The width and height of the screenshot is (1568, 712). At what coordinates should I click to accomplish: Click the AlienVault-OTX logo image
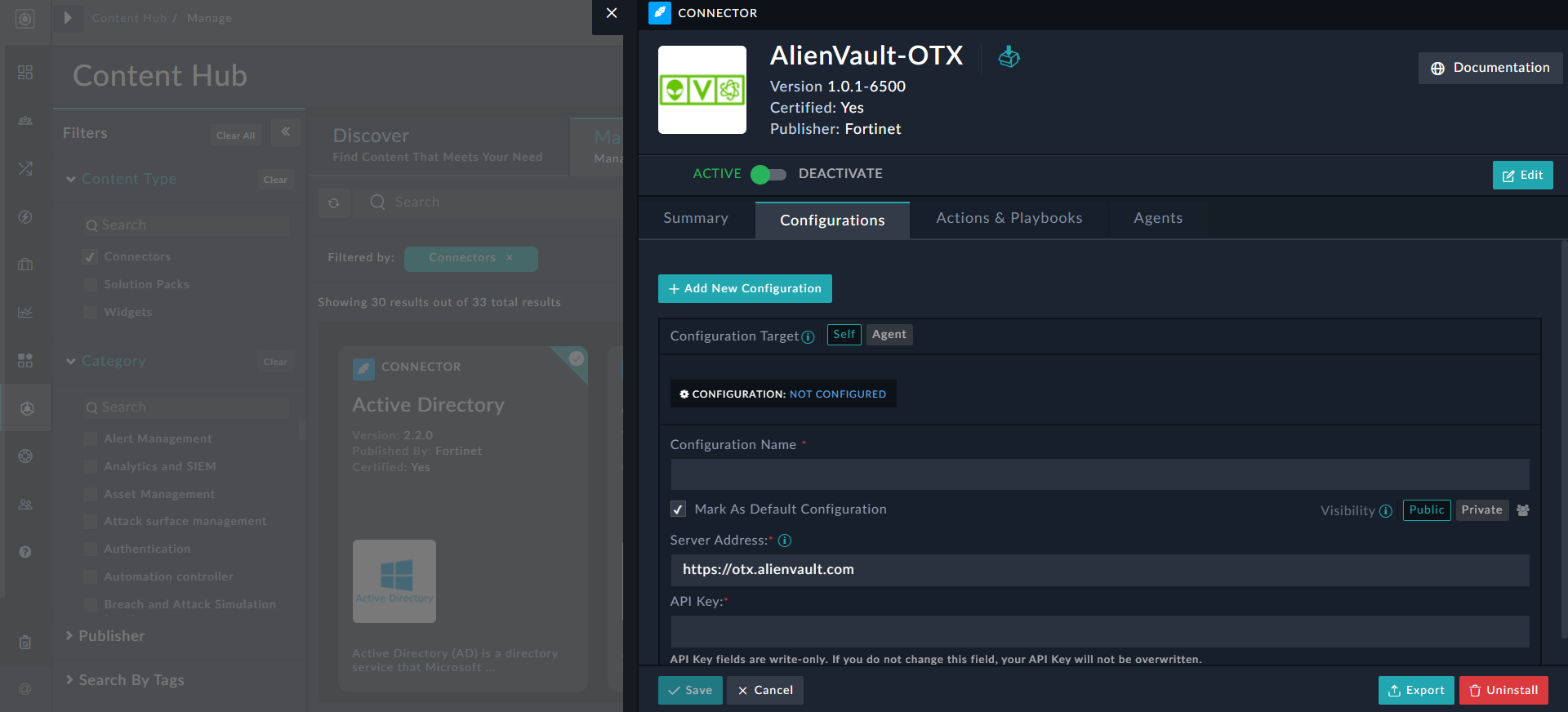[x=702, y=90]
